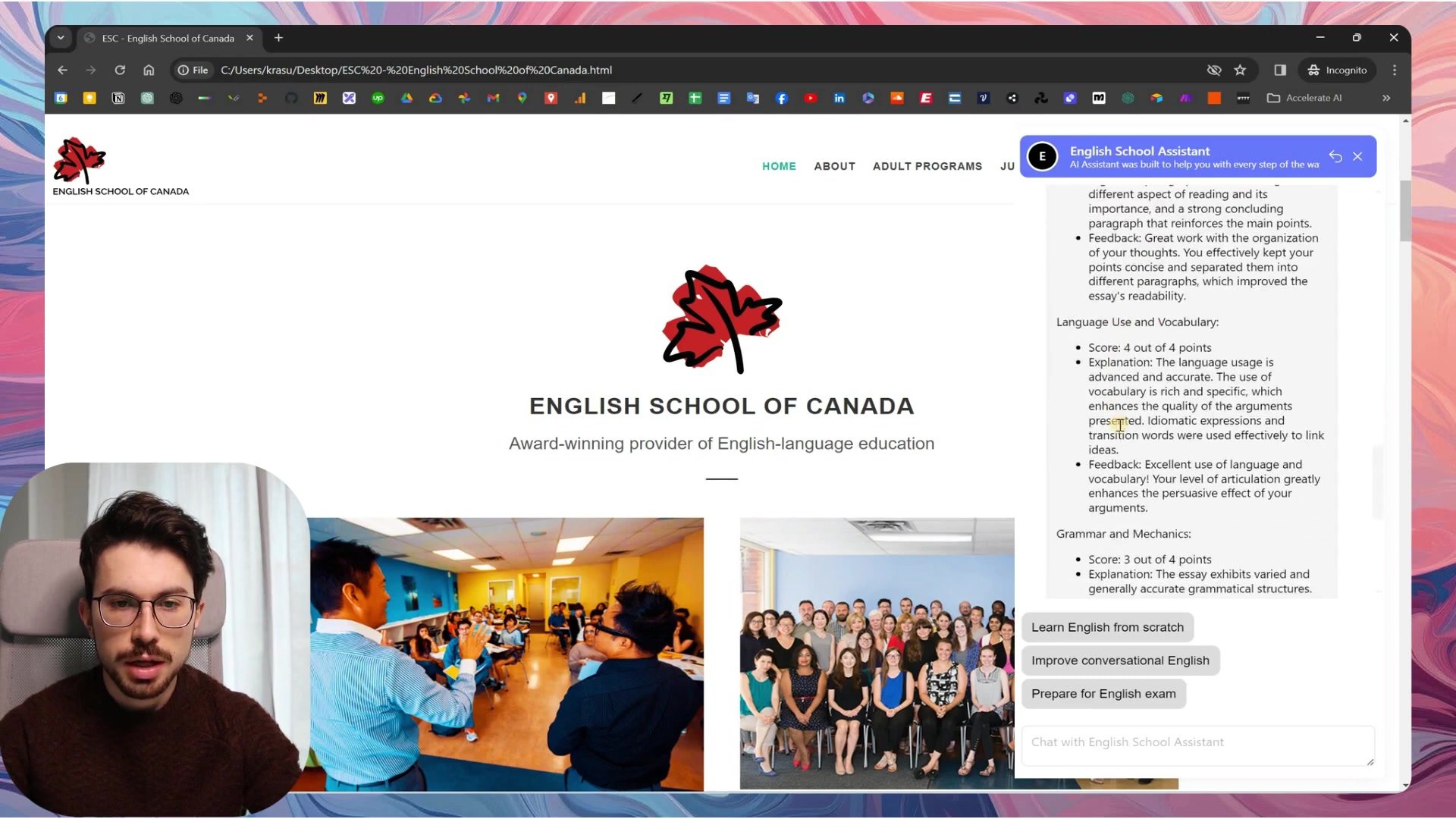Open the Airtable bookmark

tap(1156, 98)
